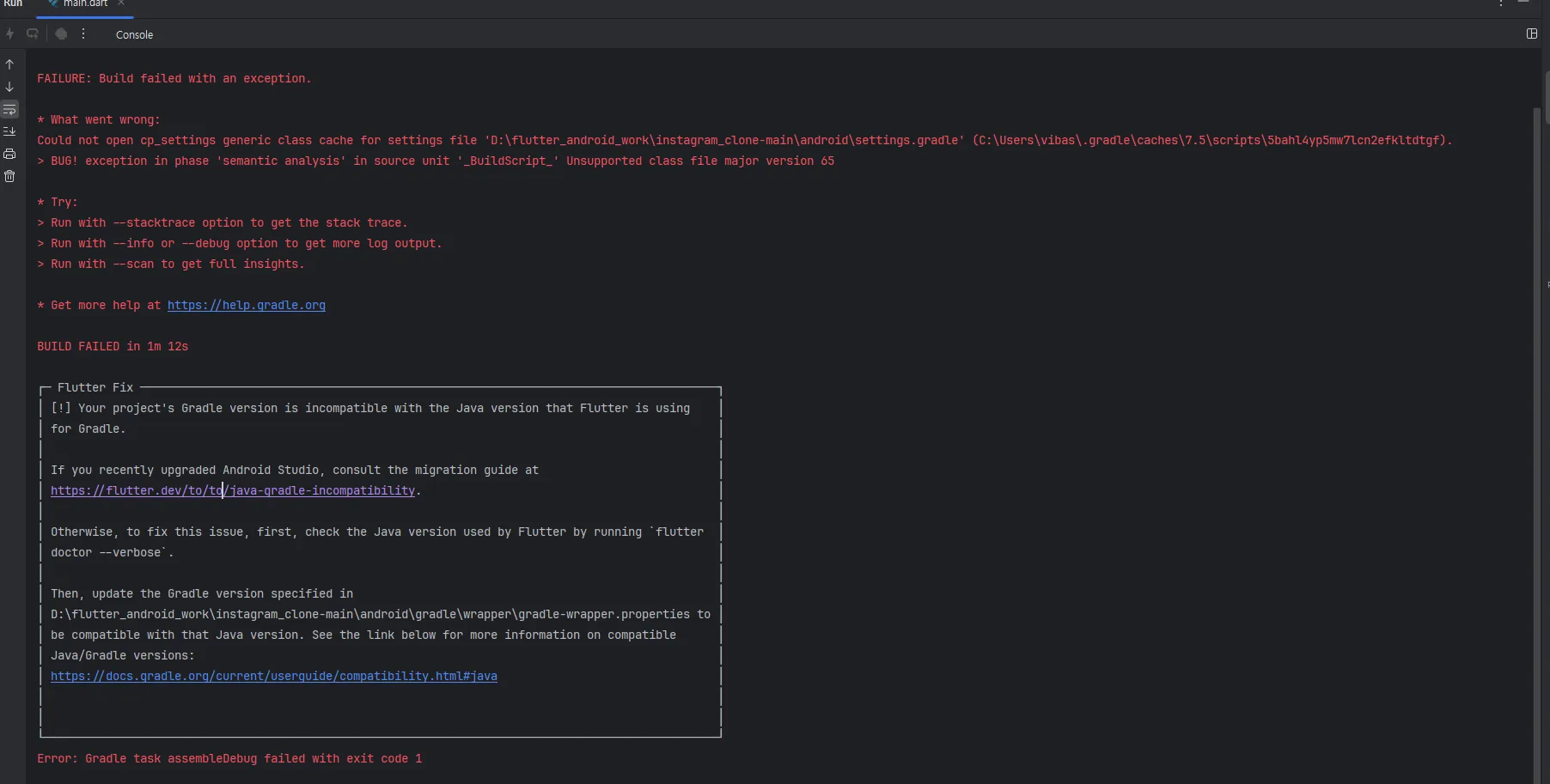The height and width of the screenshot is (784, 1550).
Task: Click the 'Then, update the Gradle version specified in' line
Action: pyautogui.click(x=202, y=594)
